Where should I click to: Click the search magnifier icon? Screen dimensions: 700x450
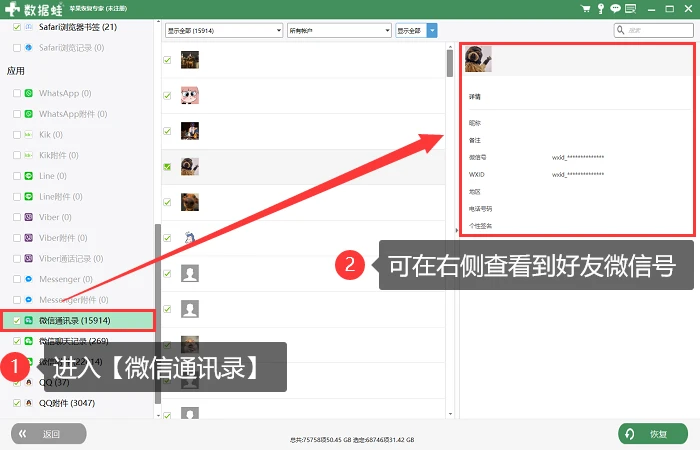click(x=621, y=30)
